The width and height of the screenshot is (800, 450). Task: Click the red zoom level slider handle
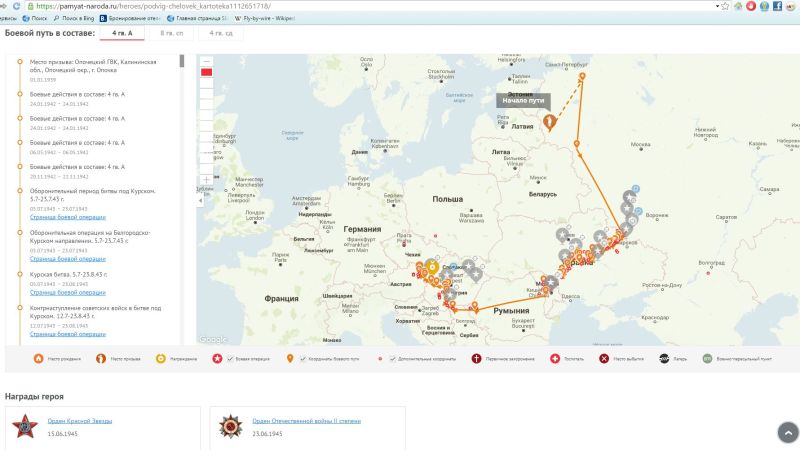206,72
